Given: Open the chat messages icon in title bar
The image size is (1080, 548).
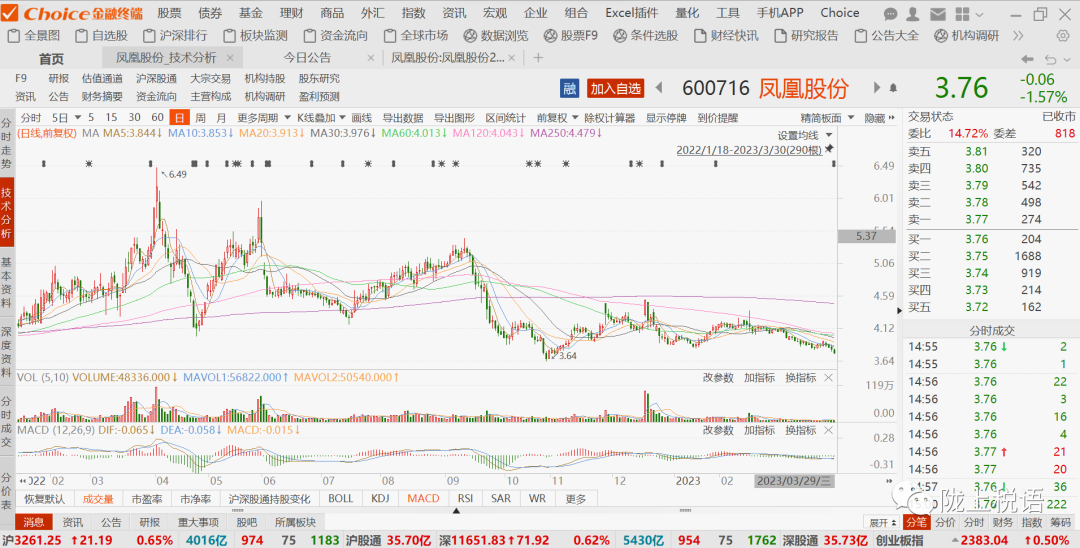Looking at the screenshot, I should (x=891, y=13).
